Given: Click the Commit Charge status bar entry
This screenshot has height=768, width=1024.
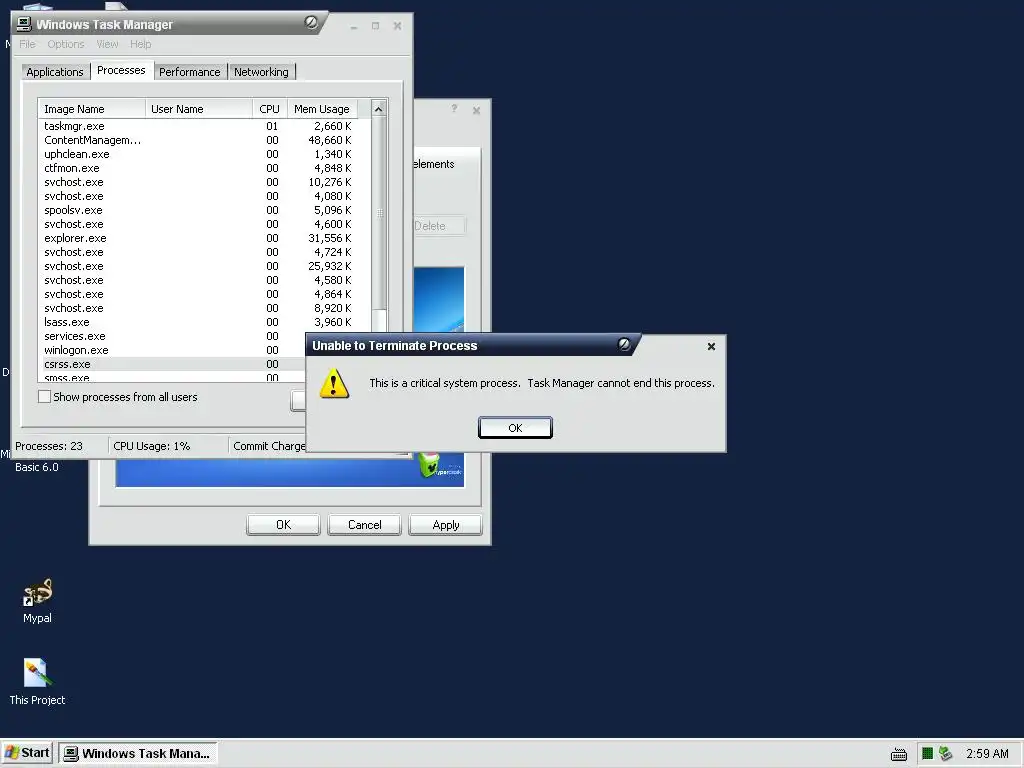Looking at the screenshot, I should pyautogui.click(x=268, y=446).
